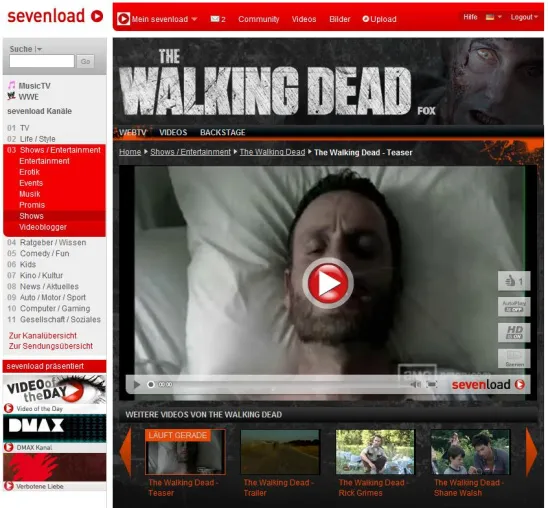The image size is (548, 508).
Task: Click the Shows / Entertainment breadcrumb link
Action: (190, 152)
